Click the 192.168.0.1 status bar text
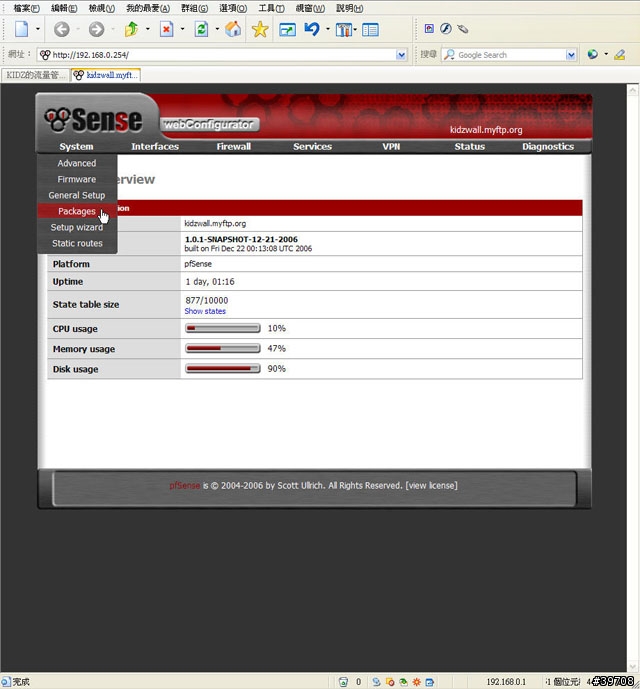 click(506, 682)
